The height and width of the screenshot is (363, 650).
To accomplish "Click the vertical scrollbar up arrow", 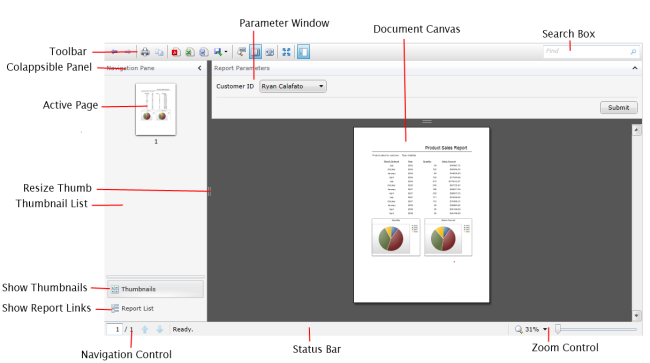I will point(637,130).
